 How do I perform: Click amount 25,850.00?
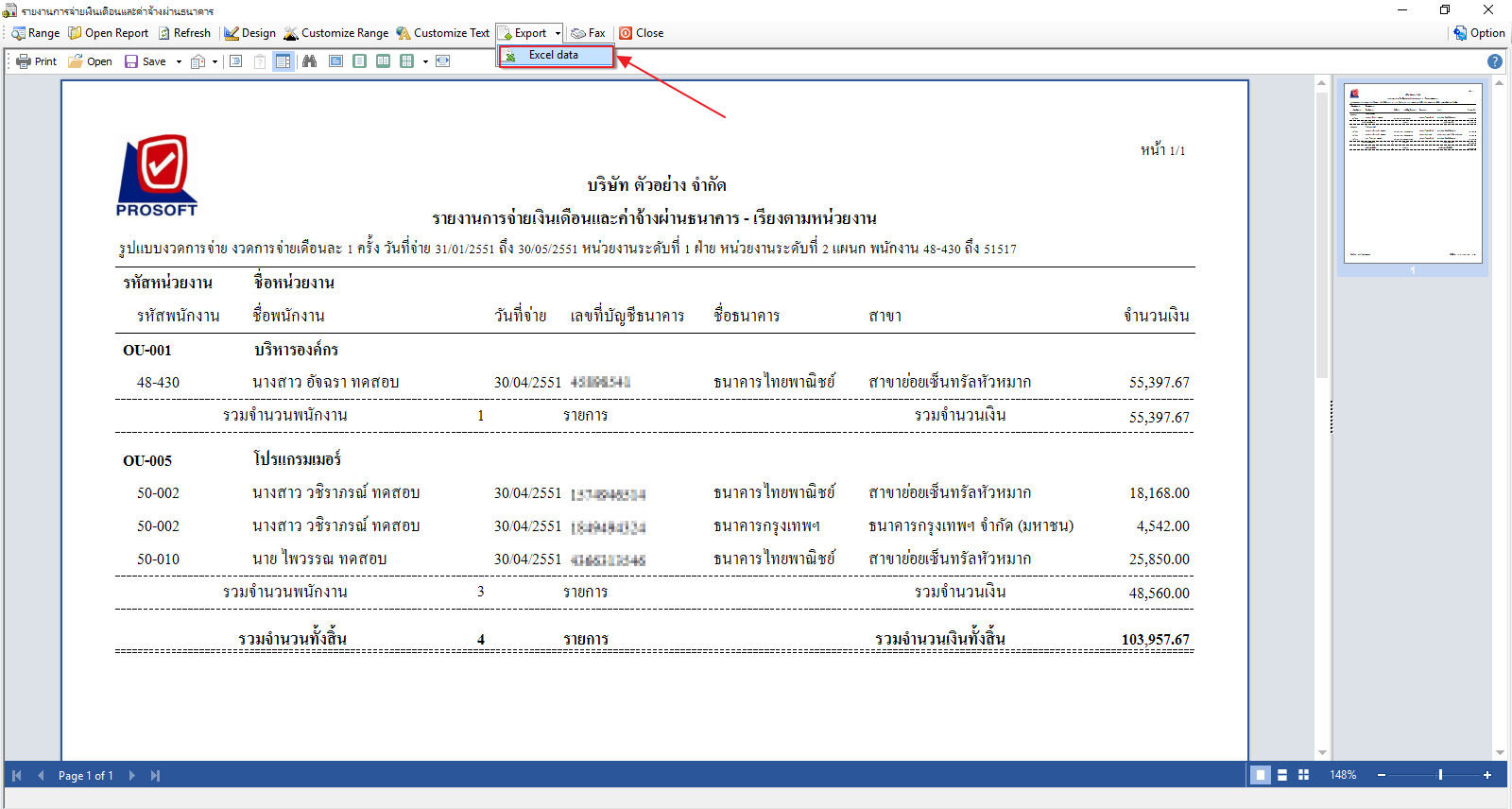point(1160,559)
